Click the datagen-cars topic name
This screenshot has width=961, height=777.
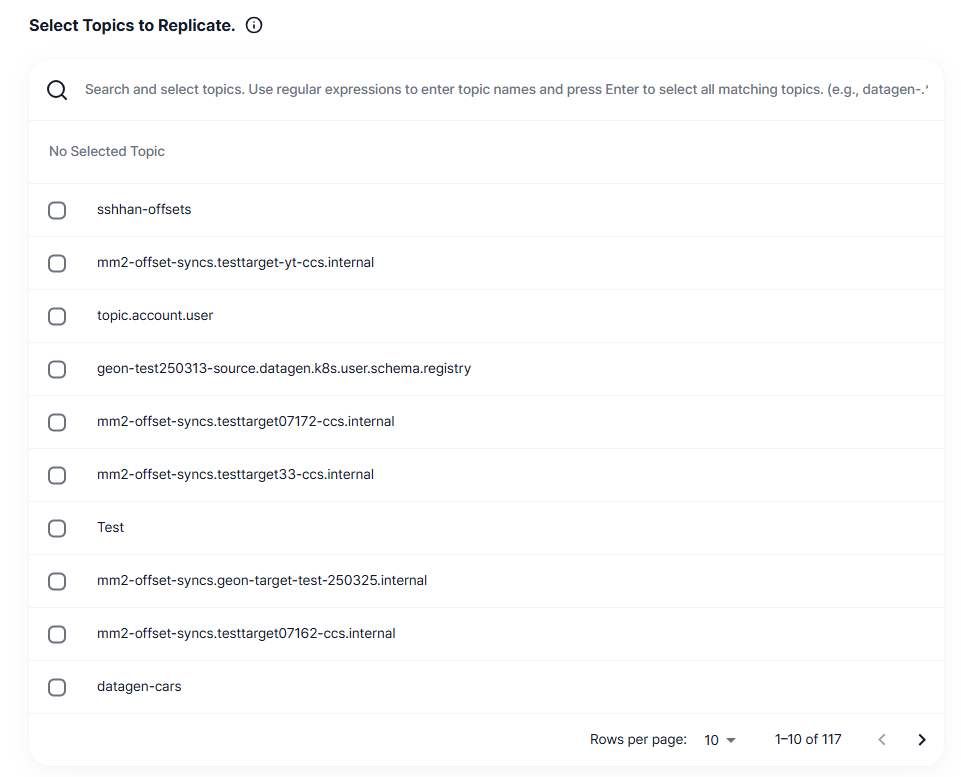(x=139, y=687)
